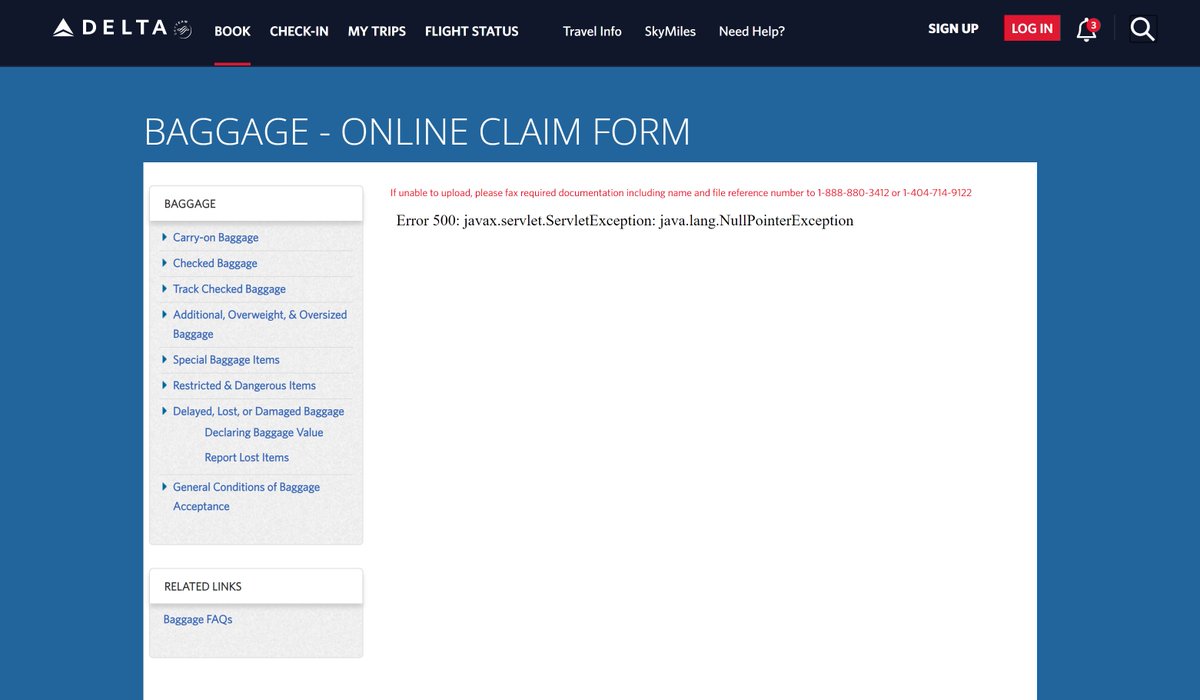1200x700 pixels.
Task: Click the RELATED LINKS header
Action: pos(256,586)
